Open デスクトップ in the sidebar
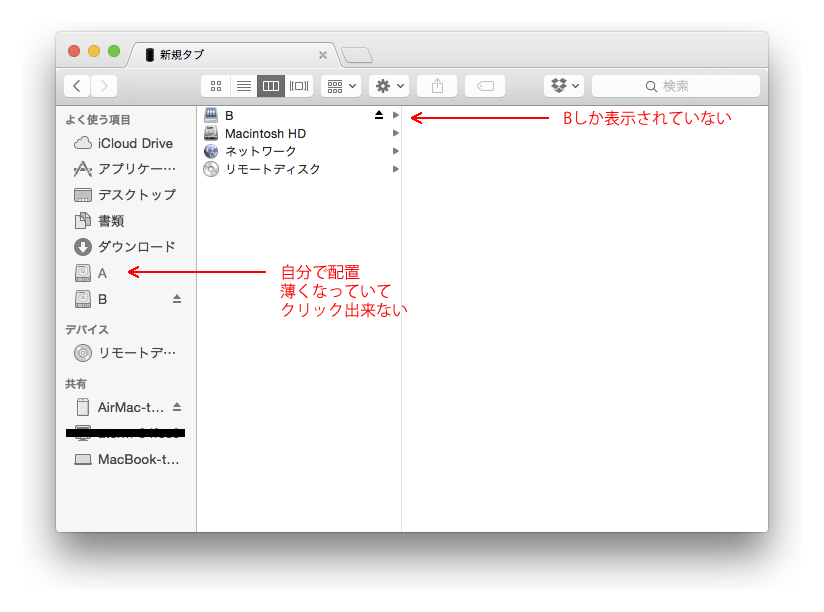The width and height of the screenshot is (824, 612). click(x=126, y=195)
